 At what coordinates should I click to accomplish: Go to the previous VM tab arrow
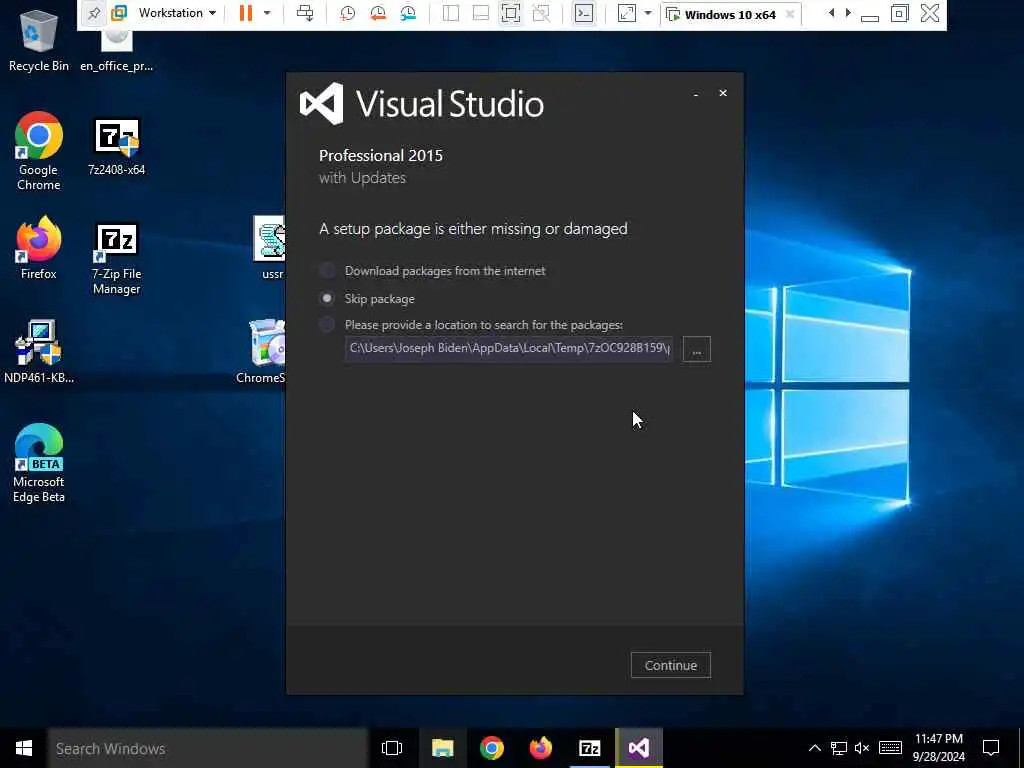tap(831, 13)
